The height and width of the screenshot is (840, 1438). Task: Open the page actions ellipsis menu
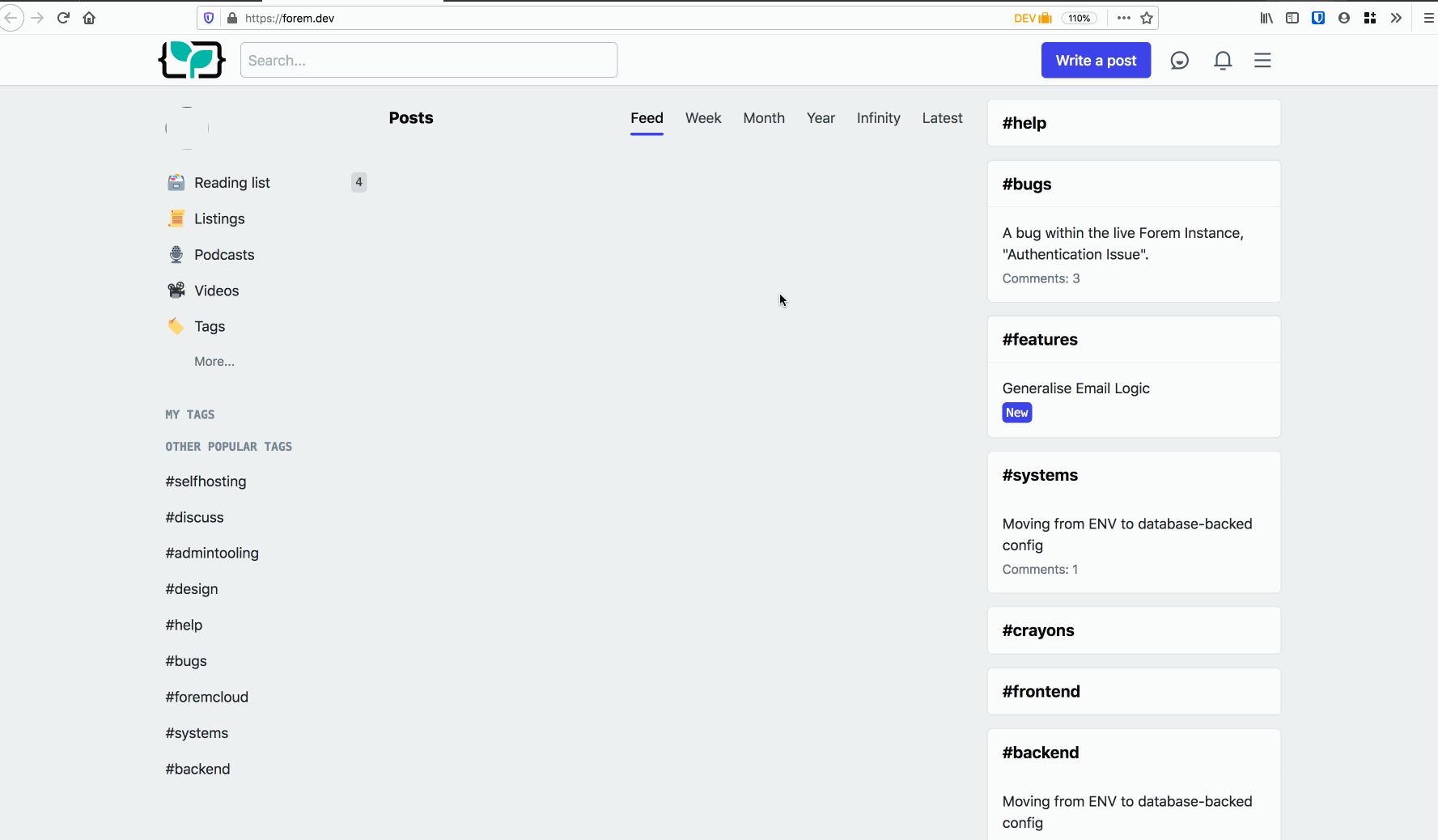coord(1123,18)
